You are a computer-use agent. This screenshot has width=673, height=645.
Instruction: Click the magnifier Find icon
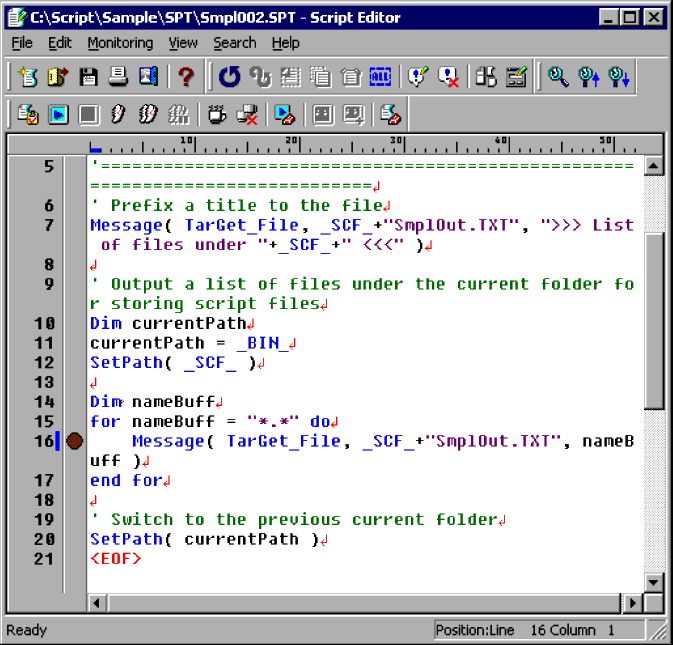(x=558, y=77)
